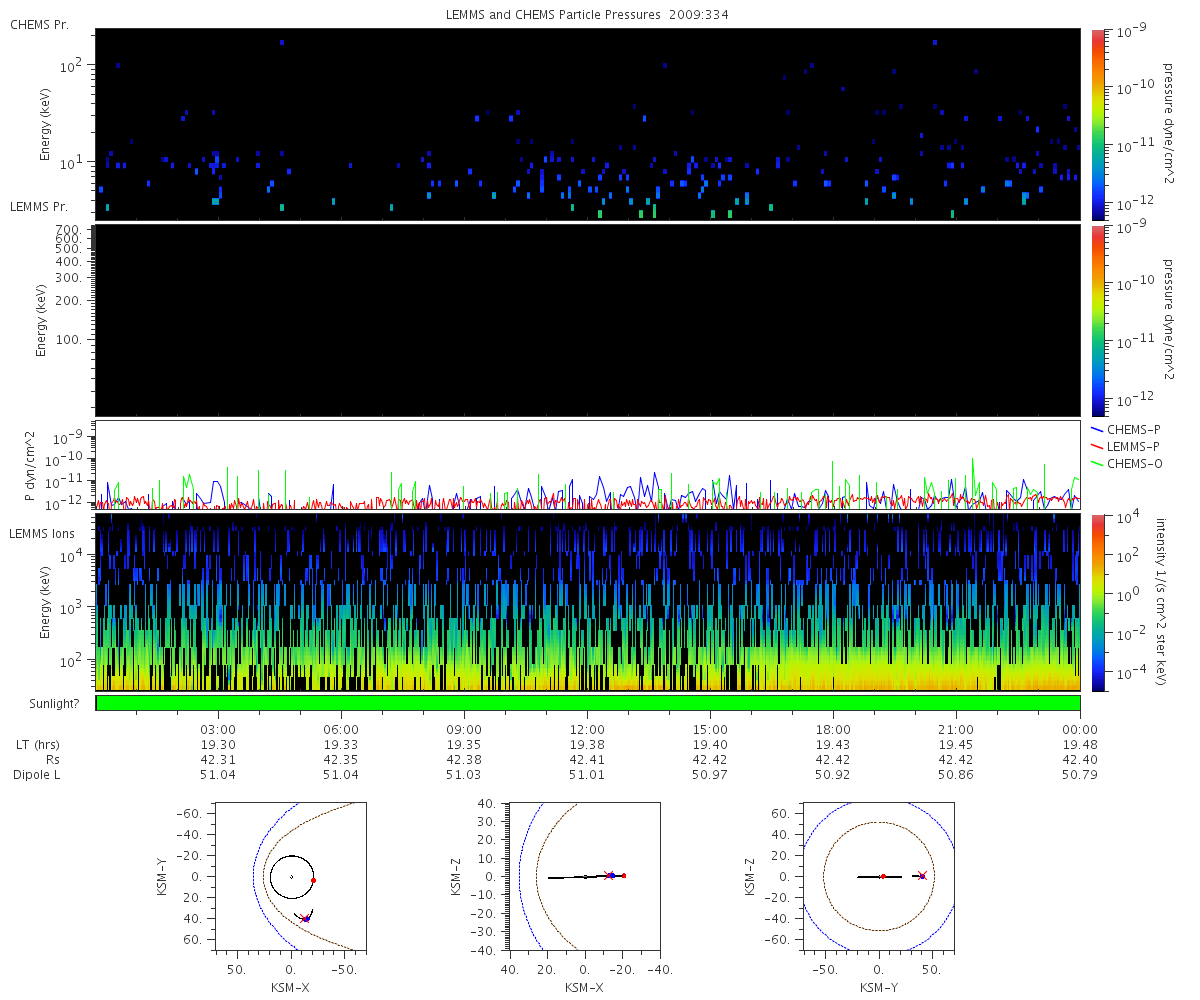Click the CHEMS Pr. panel label
Image resolution: width=1200 pixels, height=1000 pixels.
coord(39,23)
